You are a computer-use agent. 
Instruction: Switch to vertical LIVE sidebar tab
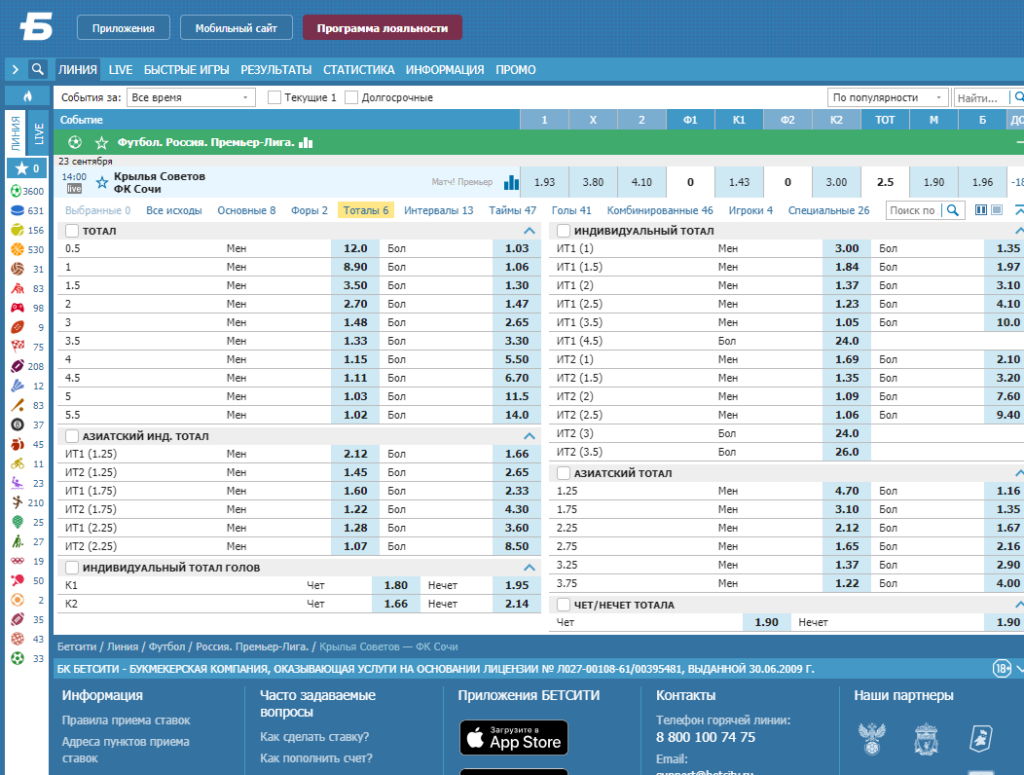tap(39, 133)
